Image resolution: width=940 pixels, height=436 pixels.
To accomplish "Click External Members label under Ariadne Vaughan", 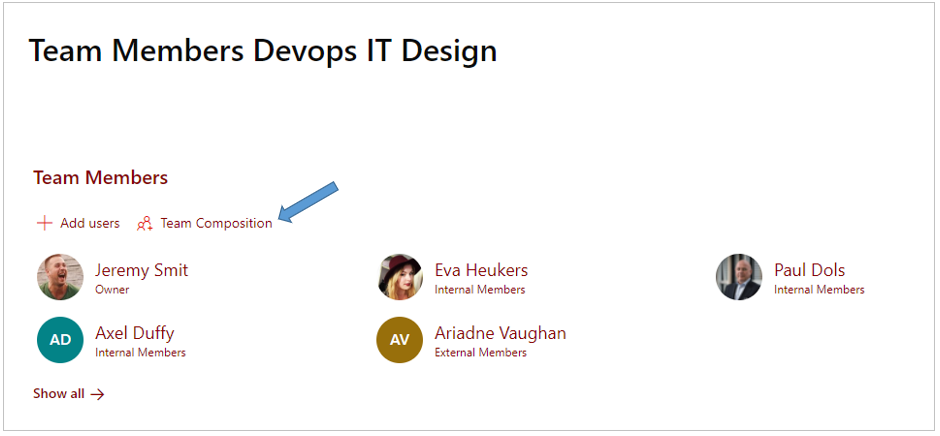I will pyautogui.click(x=481, y=353).
